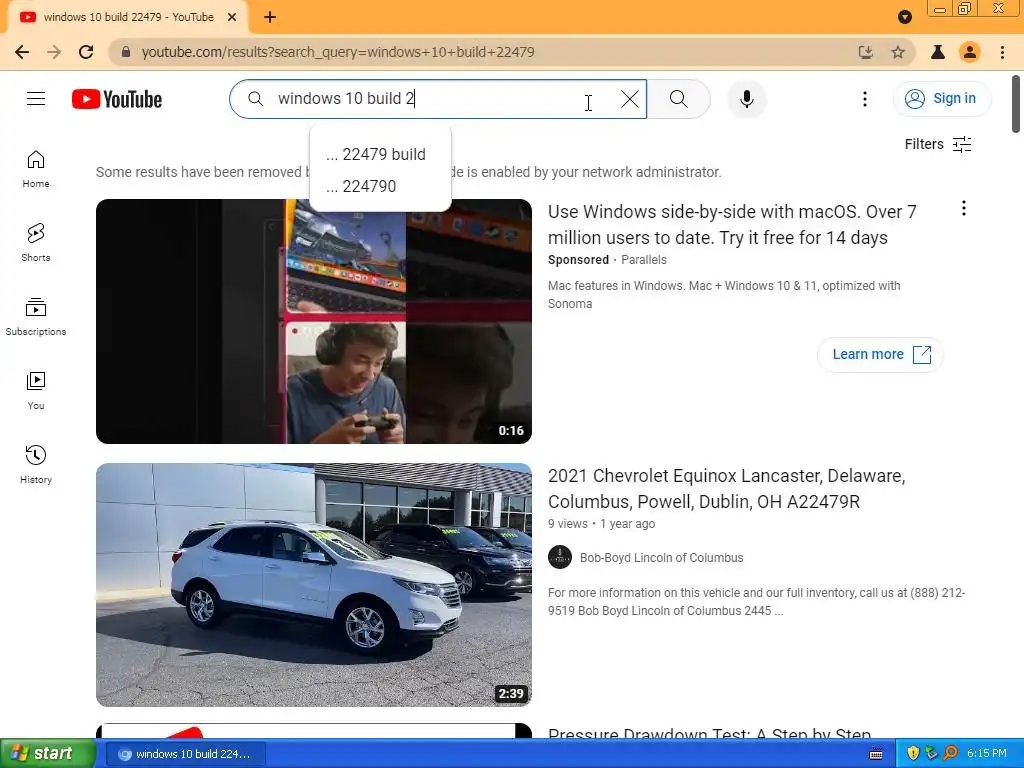Click the browser address bar URL

tap(338, 52)
